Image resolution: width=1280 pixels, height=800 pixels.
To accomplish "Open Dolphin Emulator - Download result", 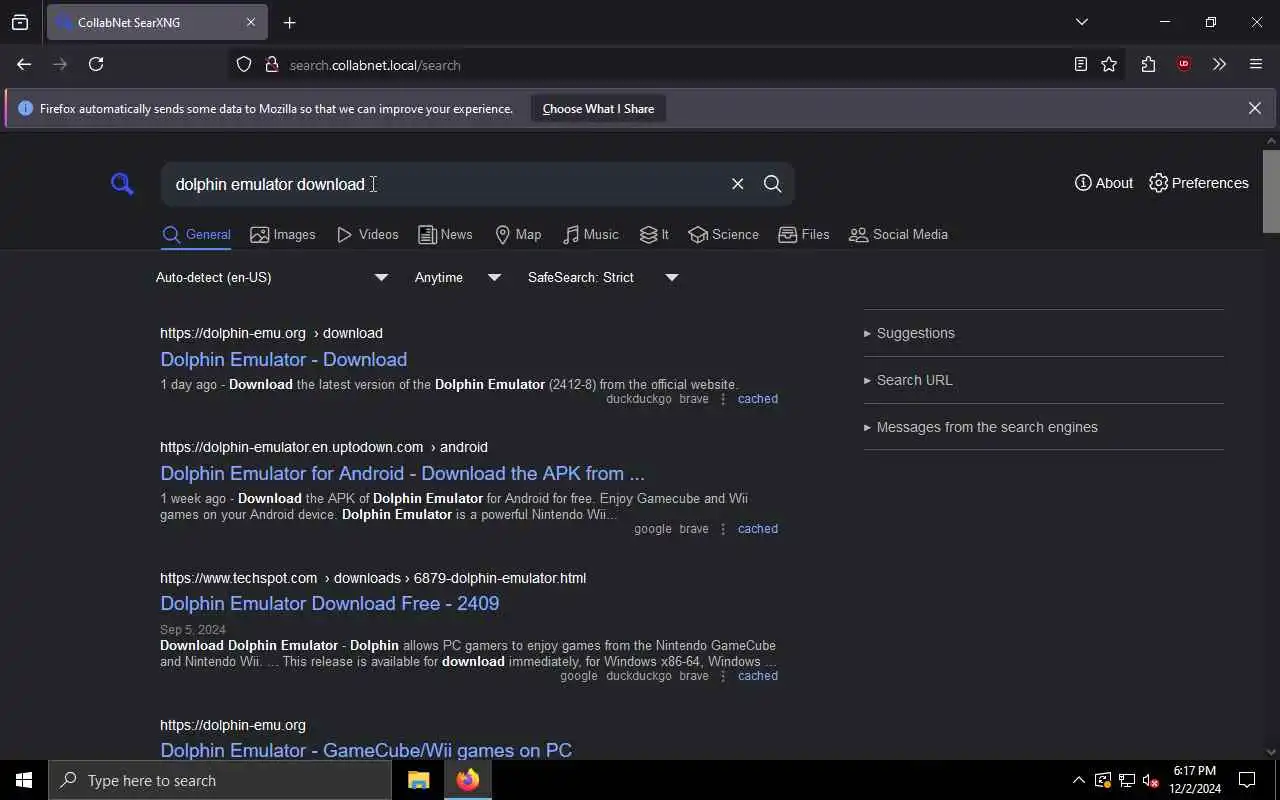I will tap(284, 359).
